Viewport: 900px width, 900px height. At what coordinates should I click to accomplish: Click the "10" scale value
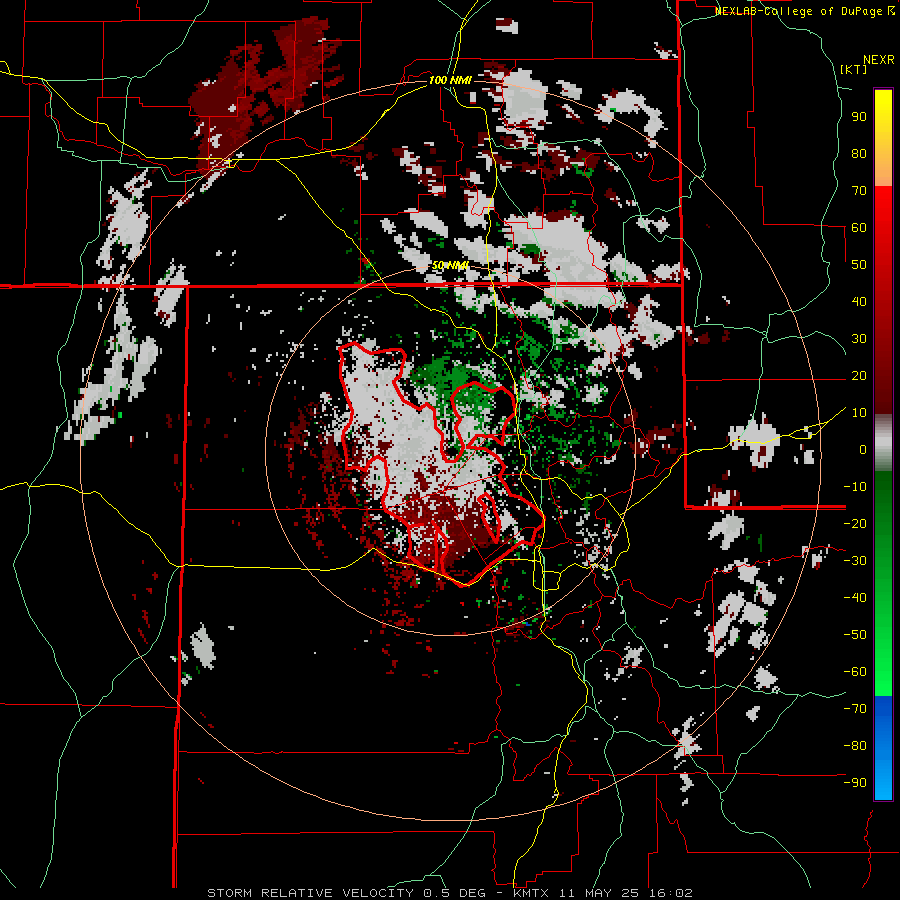point(859,413)
